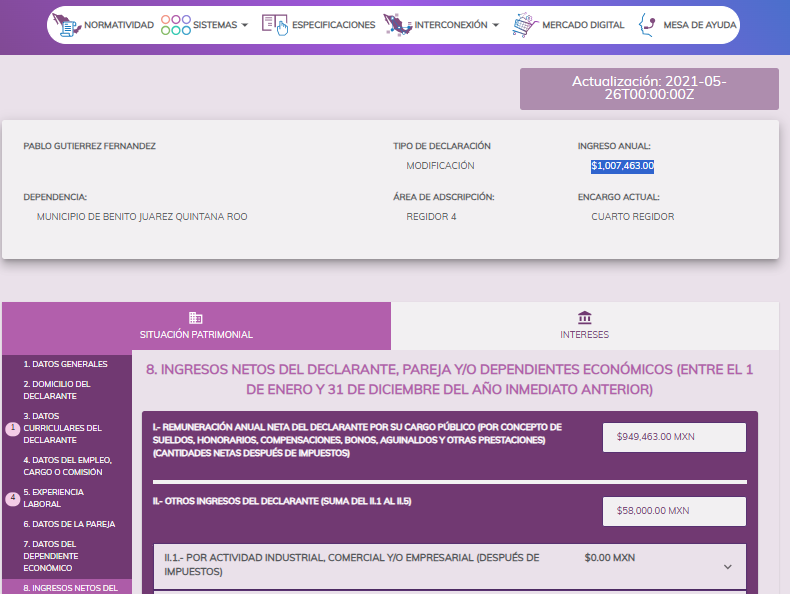The height and width of the screenshot is (594, 790).
Task: Open section 1. Datos Generales
Action: pos(65,364)
